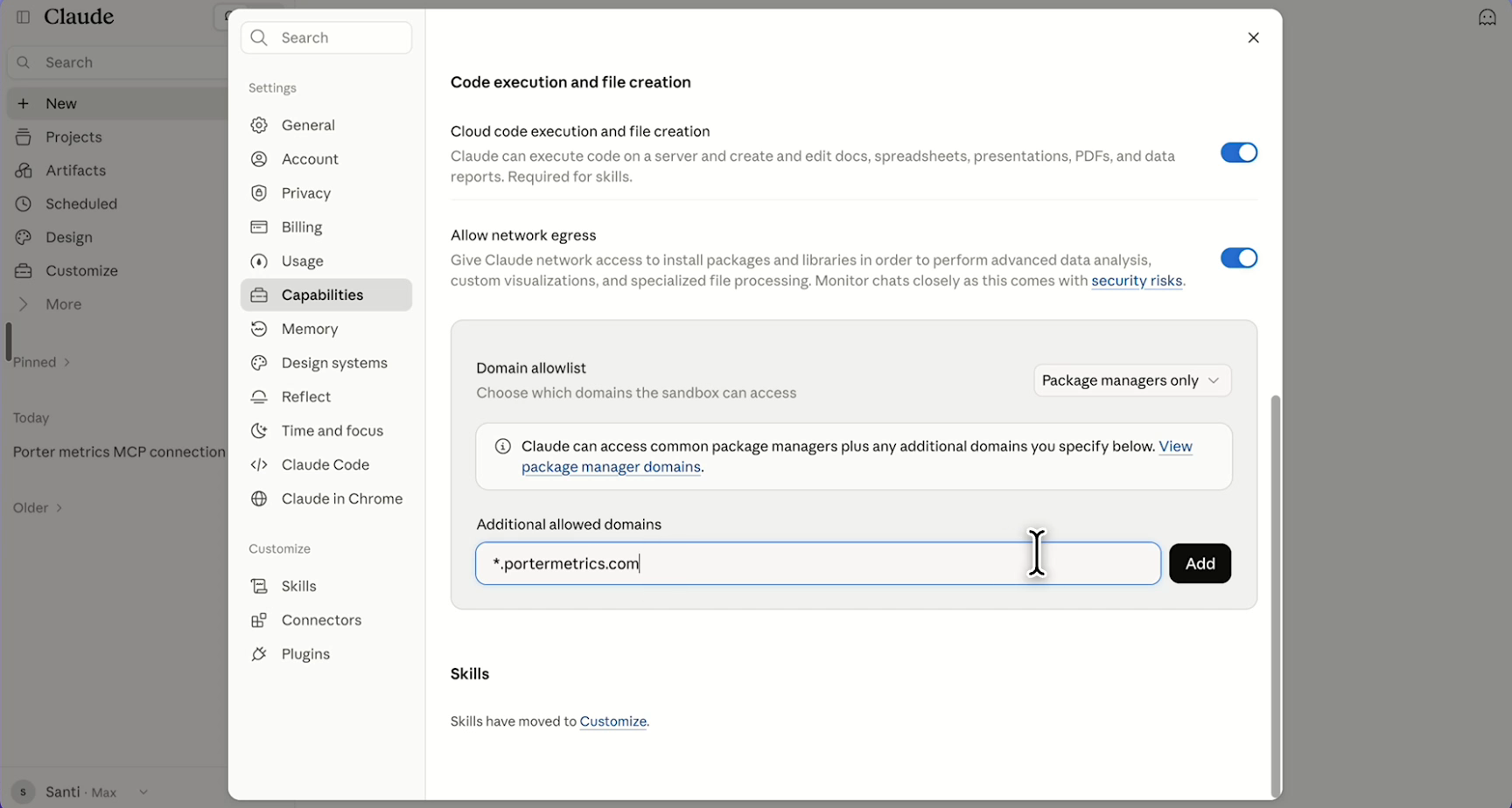Click the Memory history icon
This screenshot has height=808, width=1512.
pyautogui.click(x=259, y=329)
